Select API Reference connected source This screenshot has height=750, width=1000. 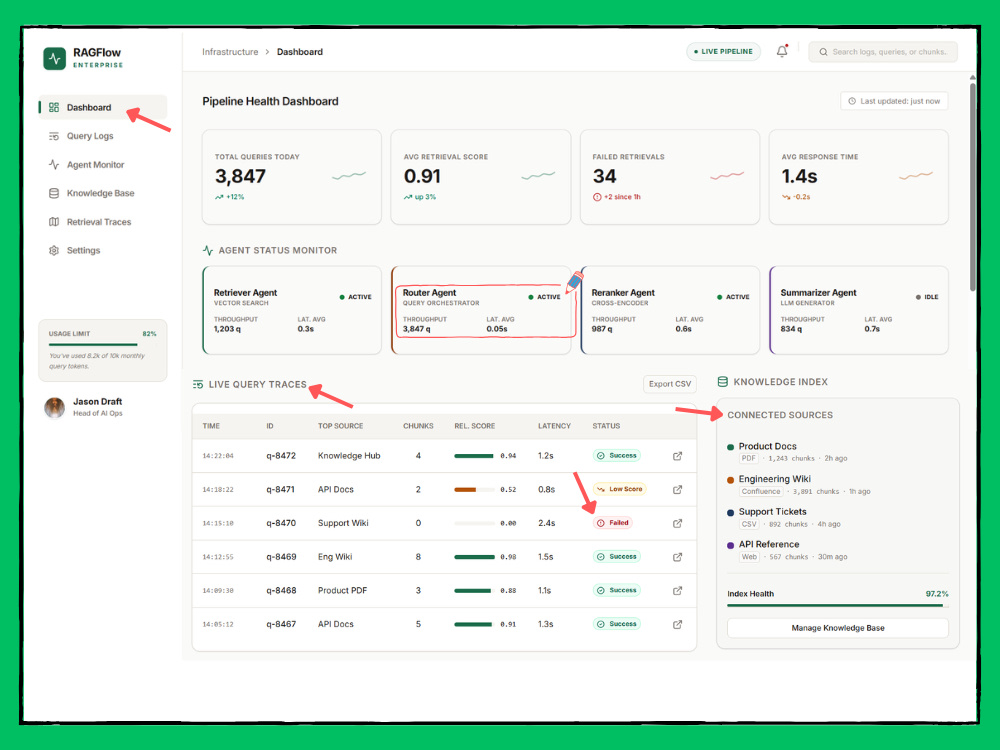(837, 550)
